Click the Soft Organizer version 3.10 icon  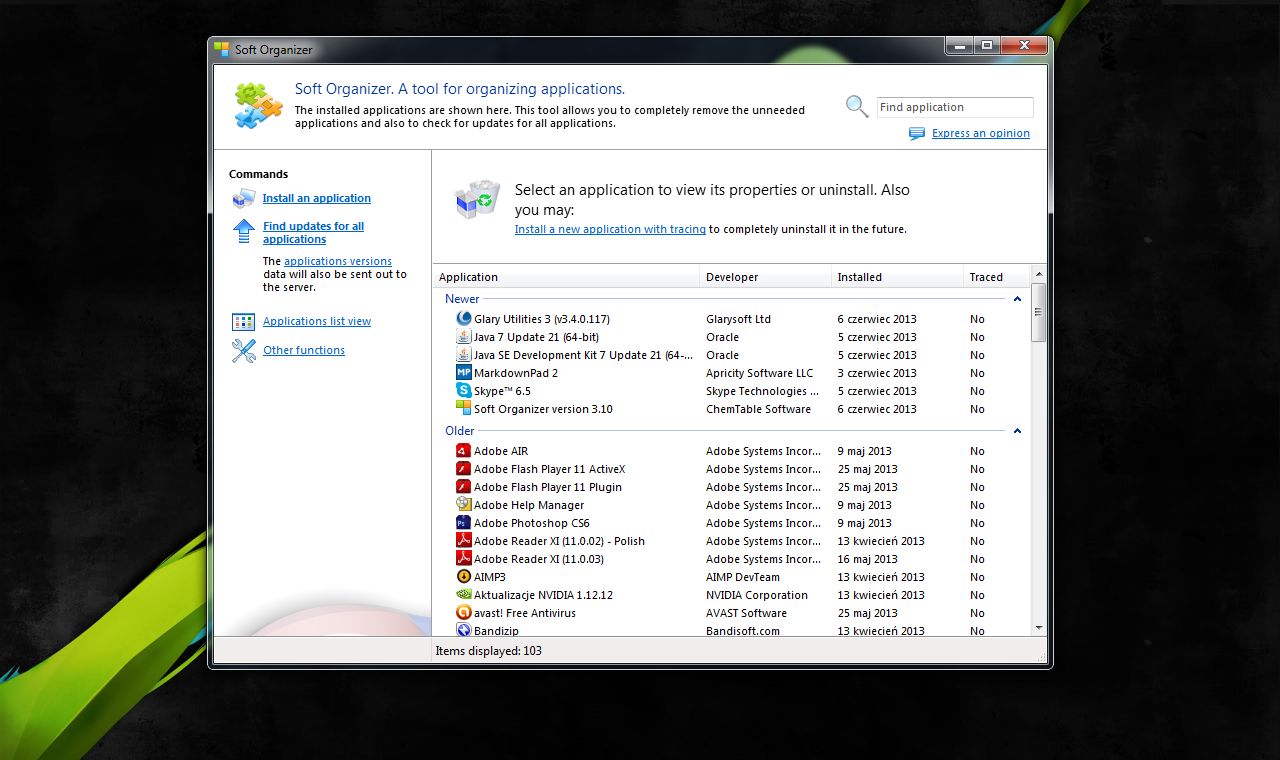point(464,409)
